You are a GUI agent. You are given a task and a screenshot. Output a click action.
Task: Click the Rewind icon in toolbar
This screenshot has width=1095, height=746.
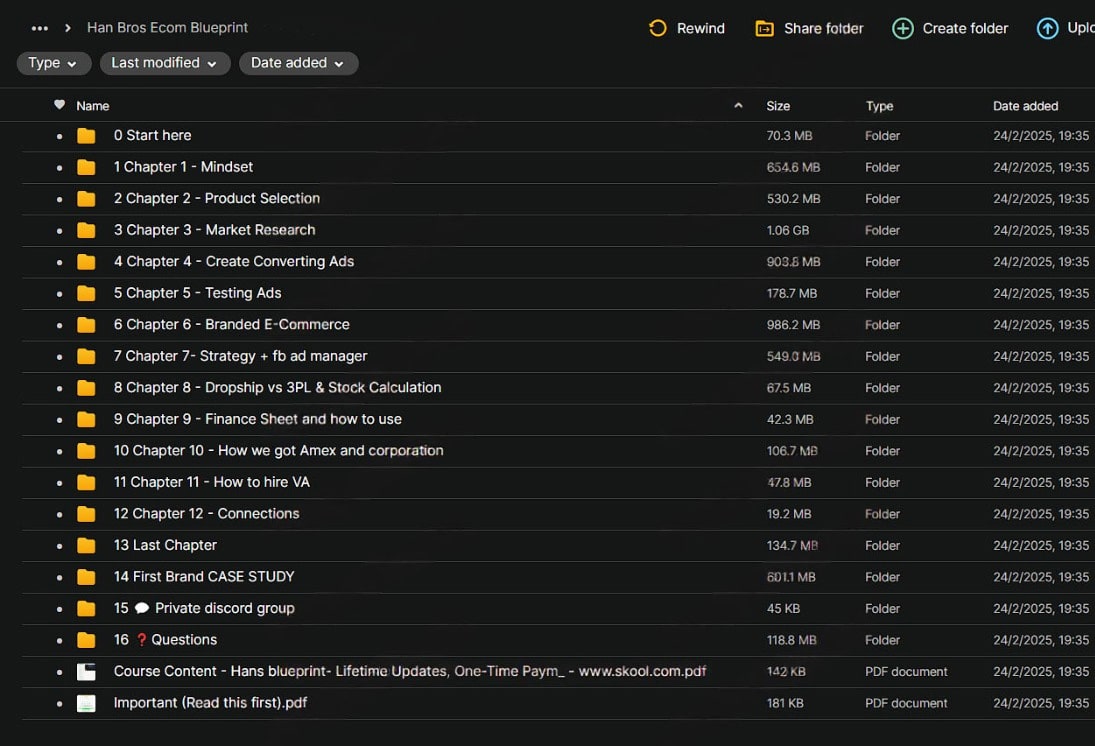coord(657,28)
